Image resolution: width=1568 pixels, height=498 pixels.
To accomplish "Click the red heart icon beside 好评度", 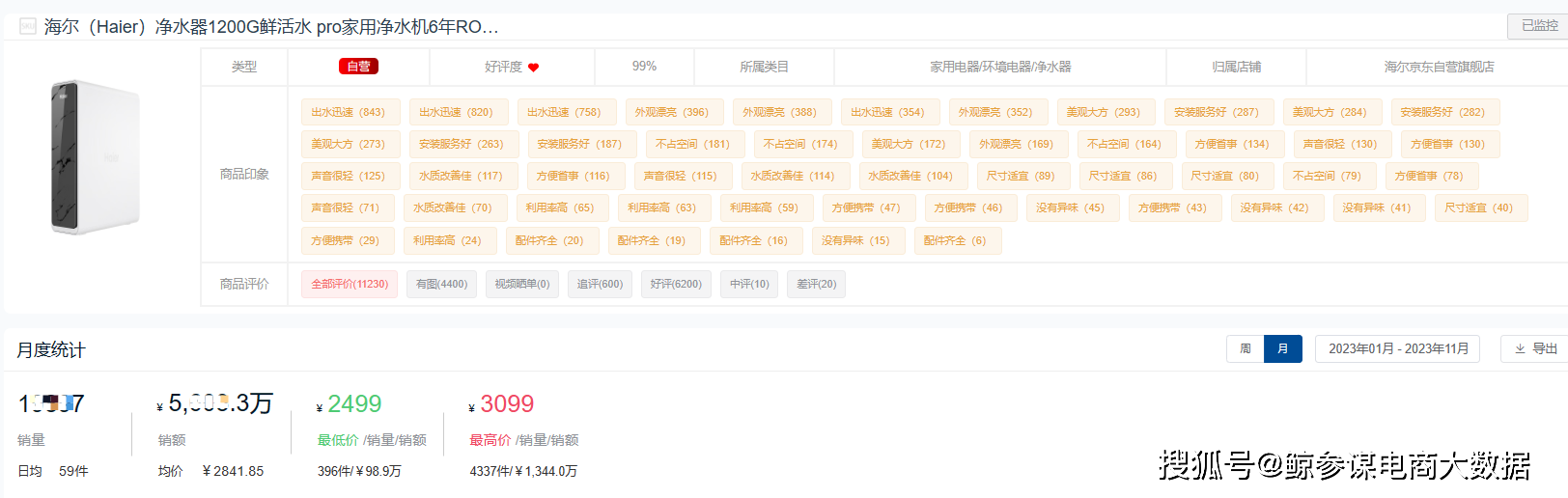I will (x=533, y=68).
